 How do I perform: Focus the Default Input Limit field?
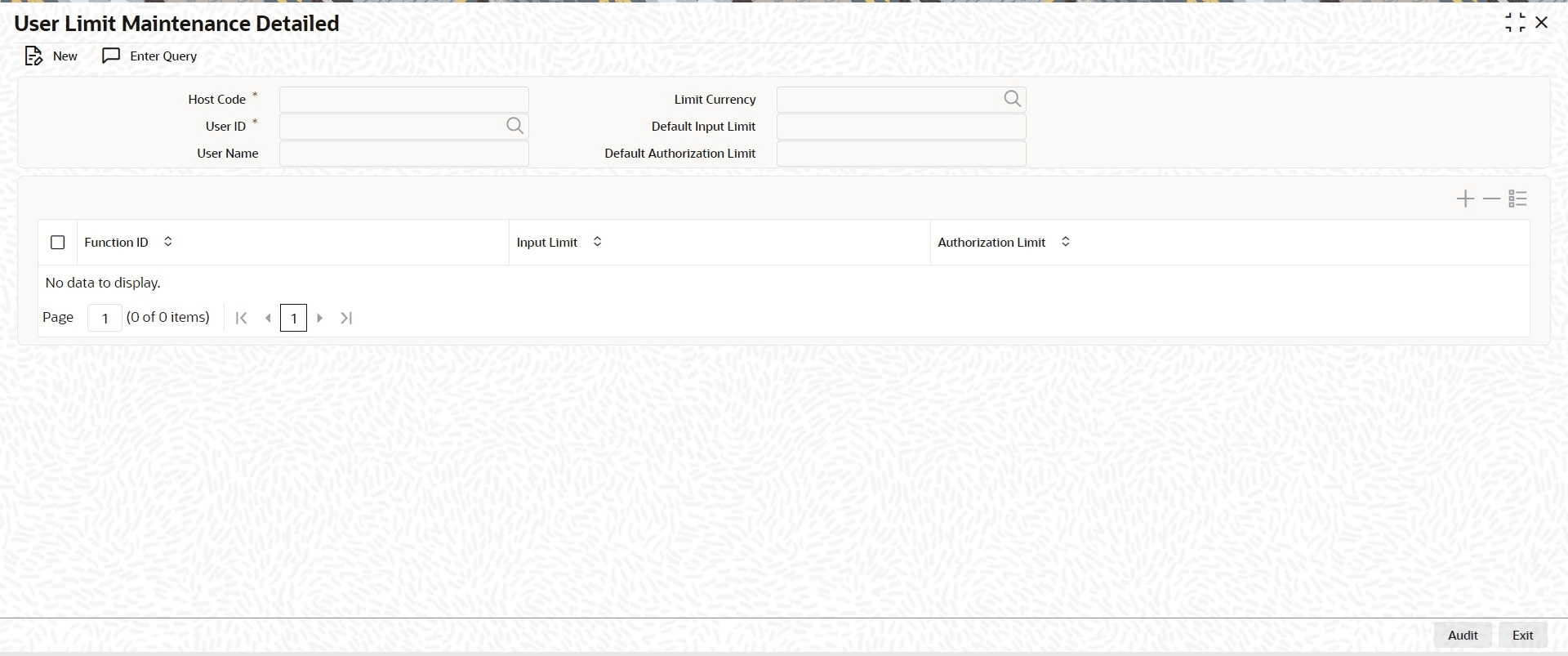coord(902,127)
